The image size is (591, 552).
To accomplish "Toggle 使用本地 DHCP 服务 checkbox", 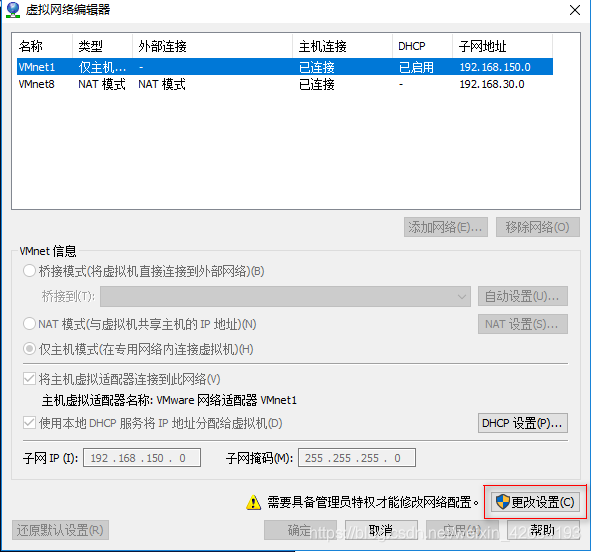I will [x=29, y=423].
